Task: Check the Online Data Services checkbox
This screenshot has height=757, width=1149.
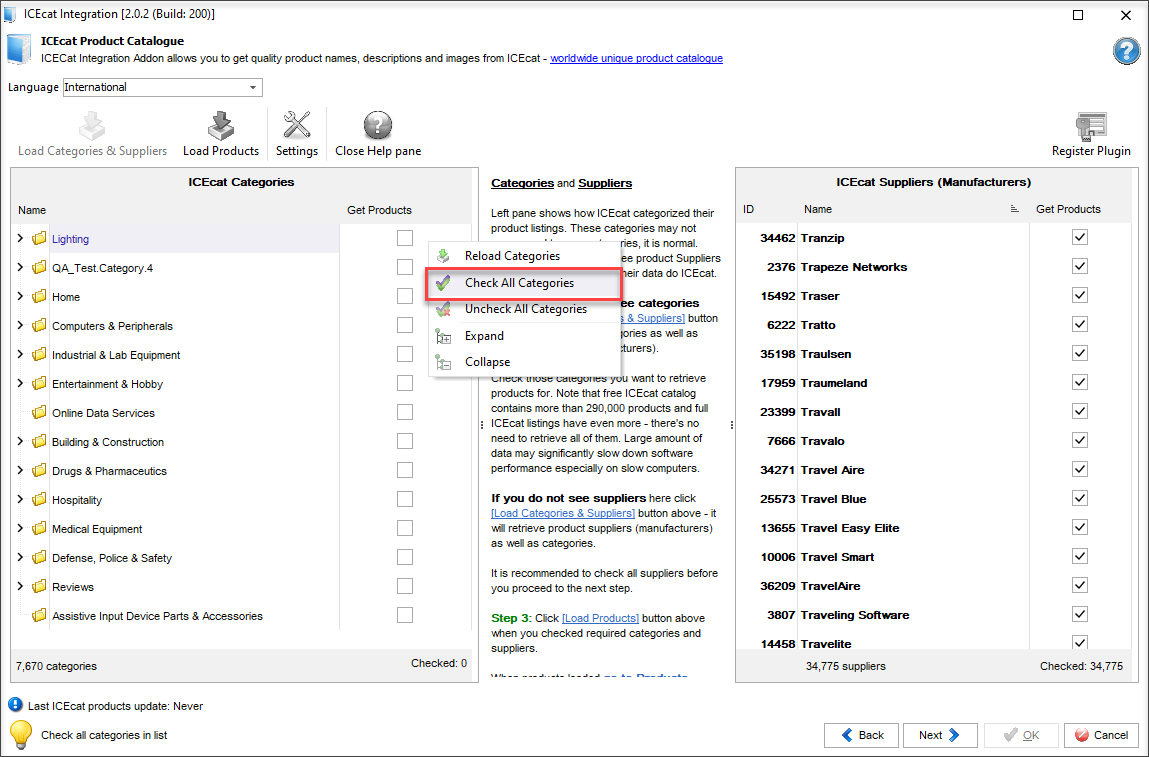Action: pos(404,412)
